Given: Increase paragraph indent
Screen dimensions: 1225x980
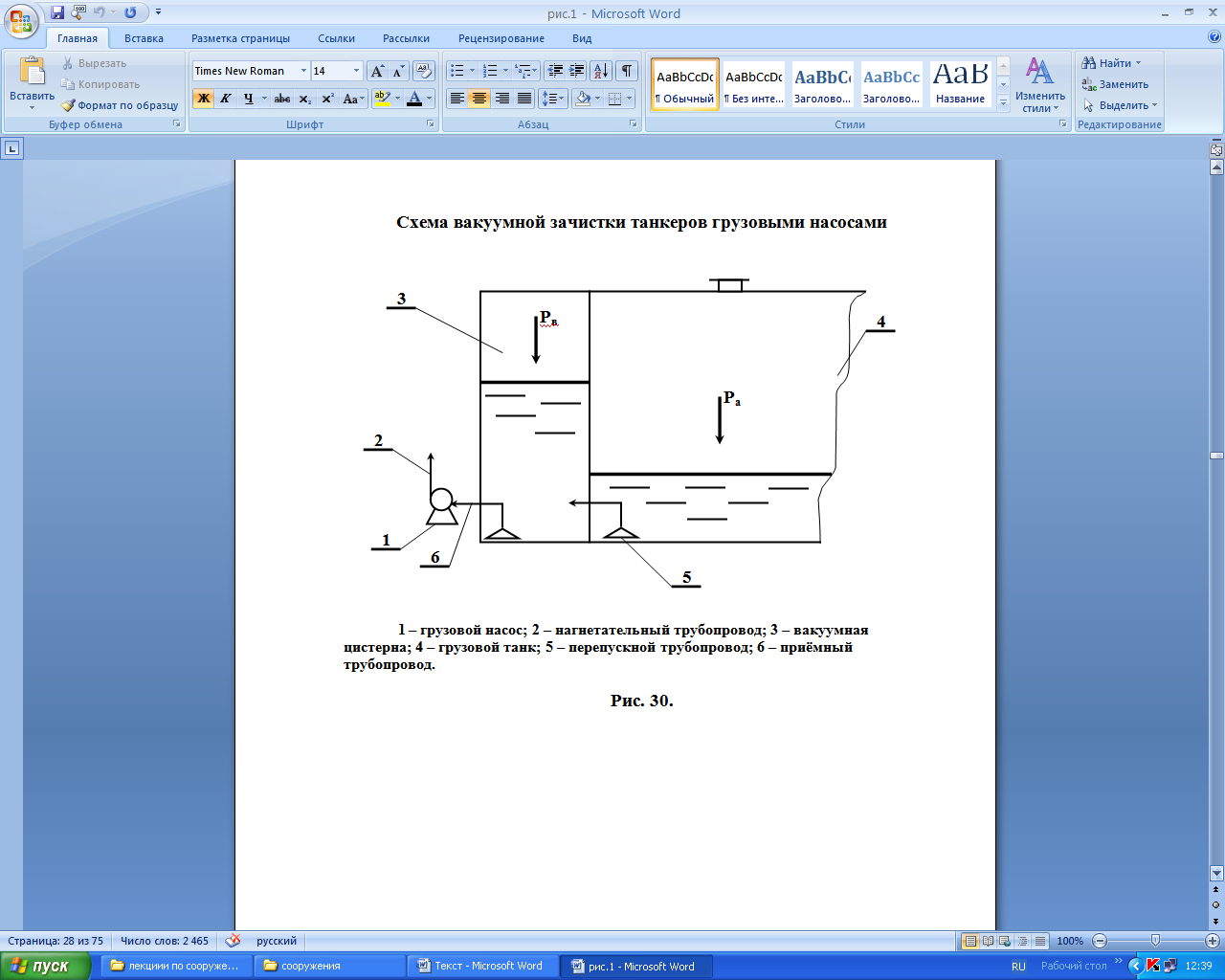Looking at the screenshot, I should [577, 71].
